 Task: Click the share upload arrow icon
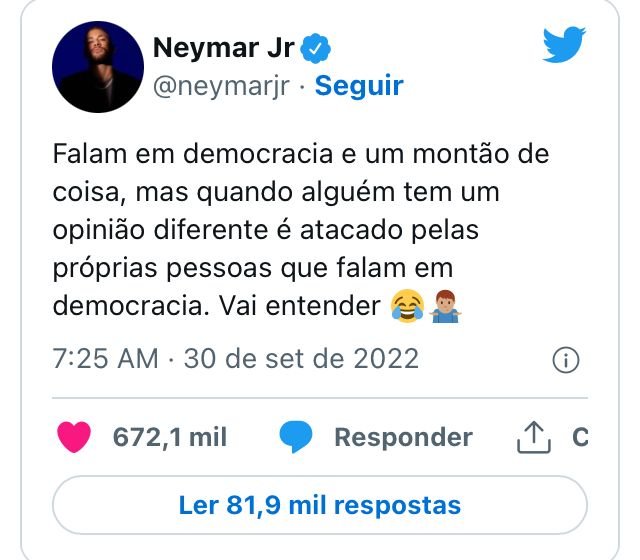click(x=534, y=438)
